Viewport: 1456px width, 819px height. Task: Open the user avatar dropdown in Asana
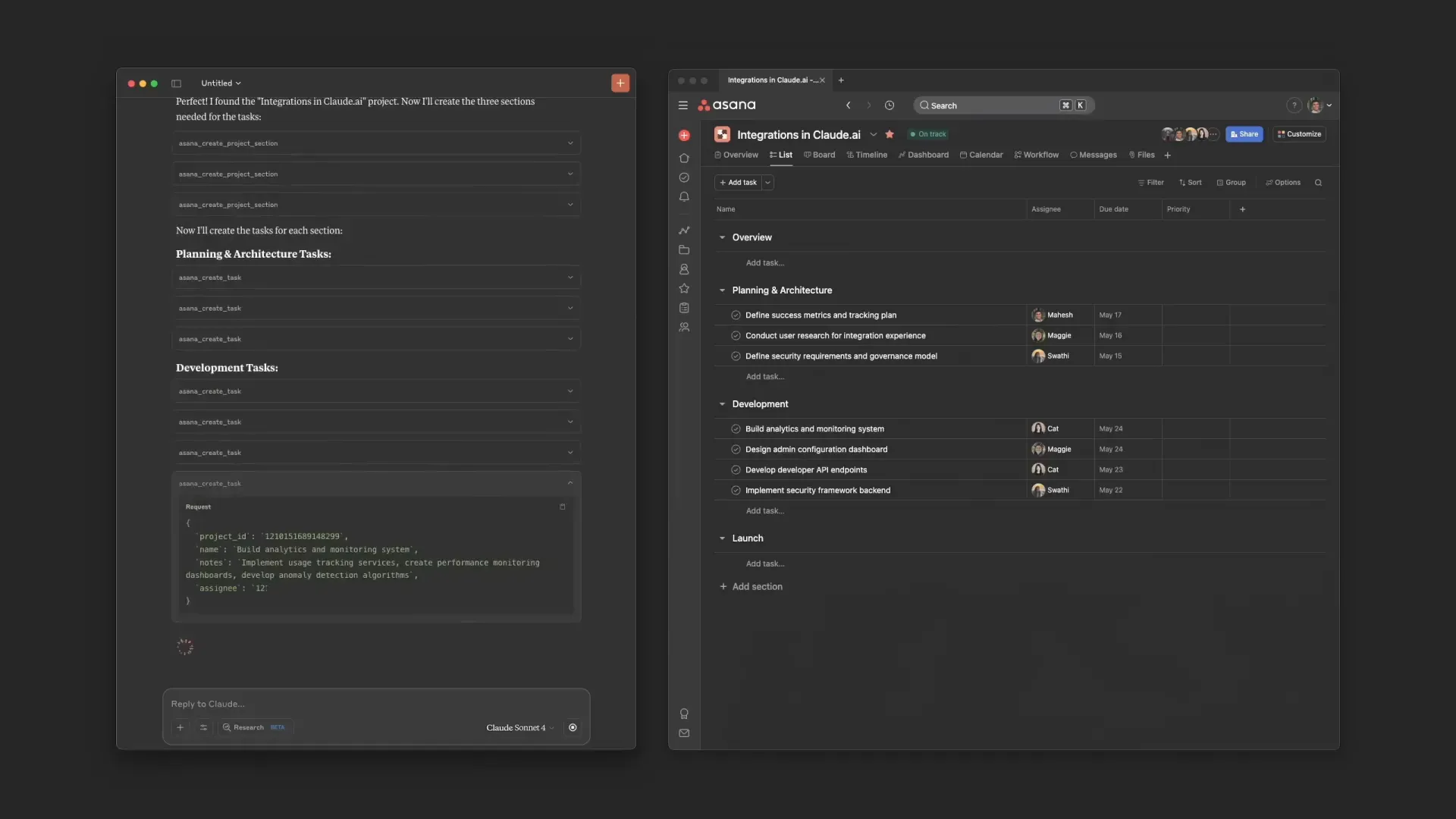pos(1319,105)
